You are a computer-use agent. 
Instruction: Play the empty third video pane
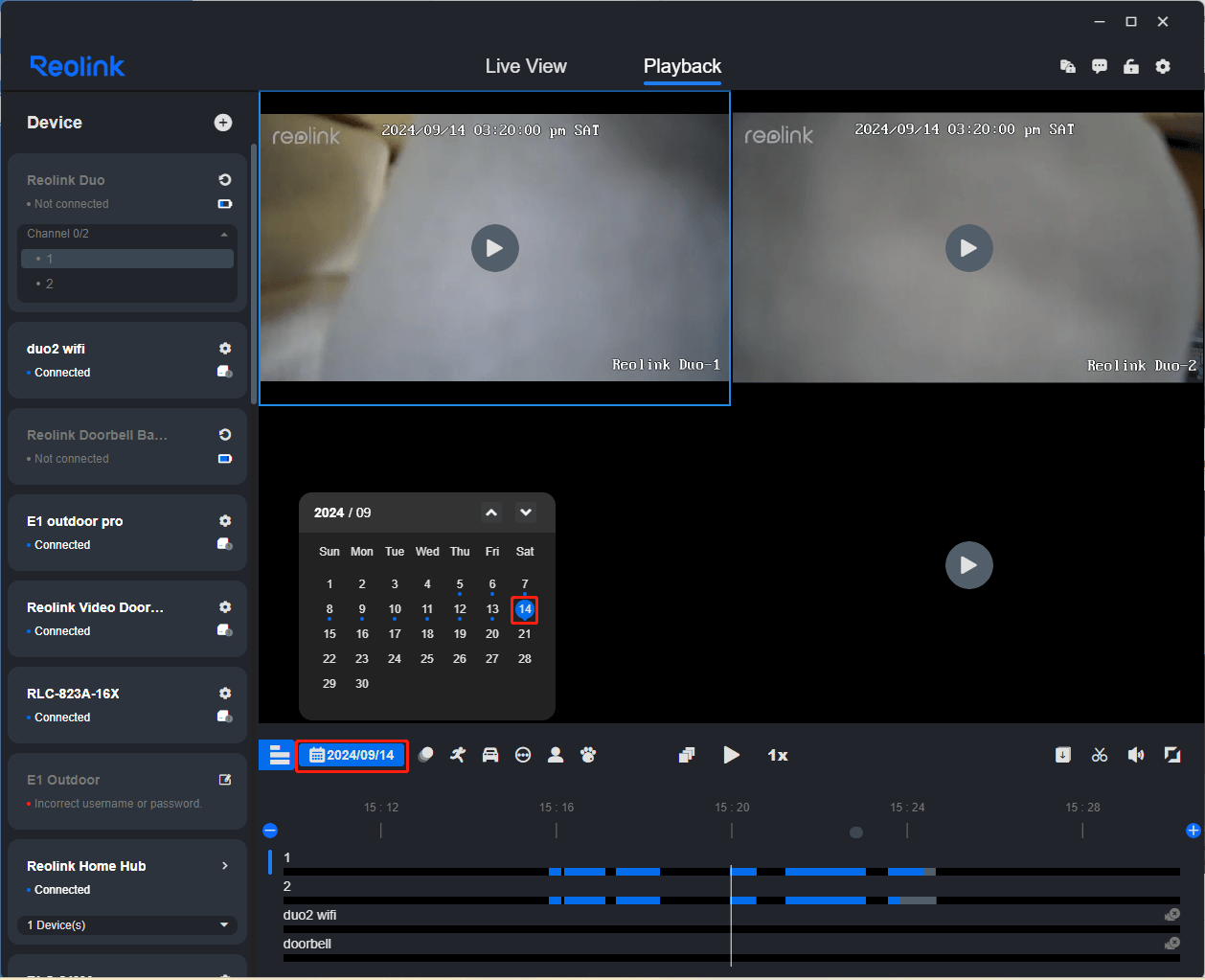[x=969, y=565]
